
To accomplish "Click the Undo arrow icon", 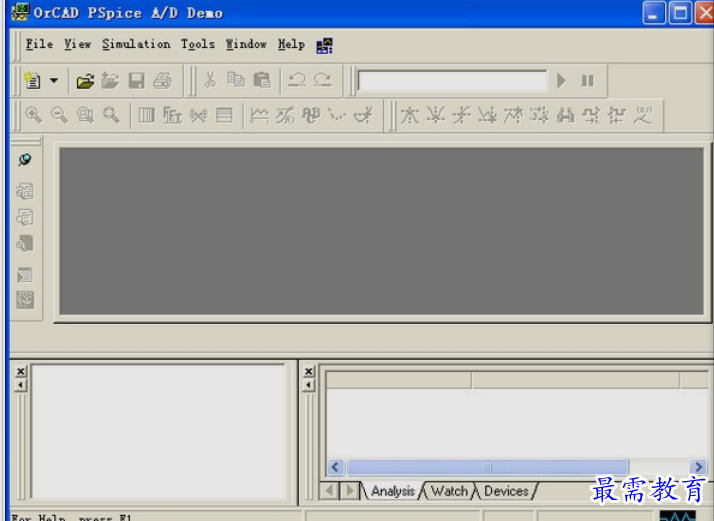I will 297,80.
